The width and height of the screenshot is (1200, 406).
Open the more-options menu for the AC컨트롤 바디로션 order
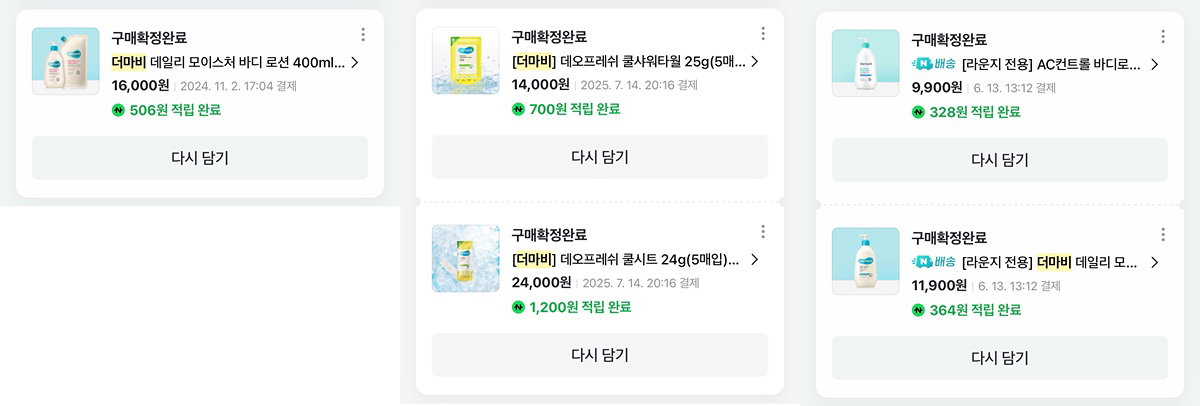(1162, 37)
